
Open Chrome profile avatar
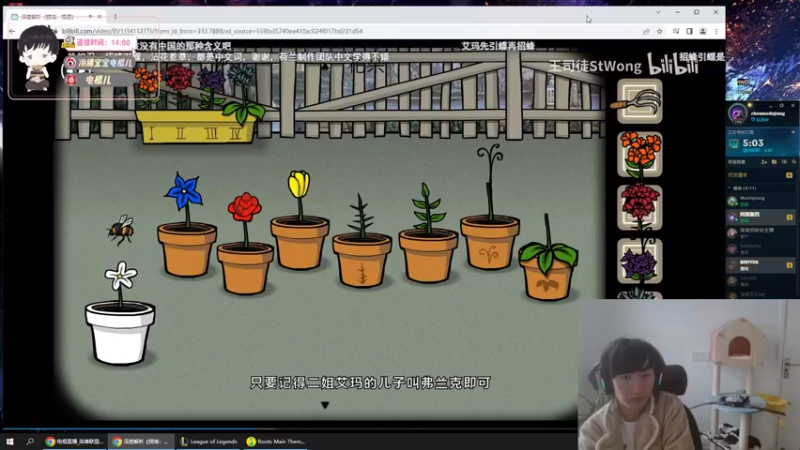point(703,31)
